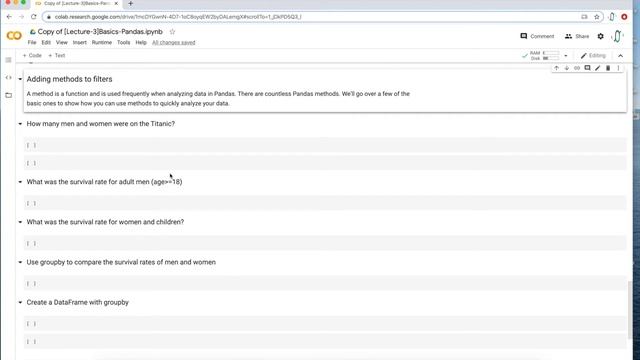This screenshot has width=640, height=360.
Task: Collapse the 'Adding methods to filters' section
Action: 20,79
